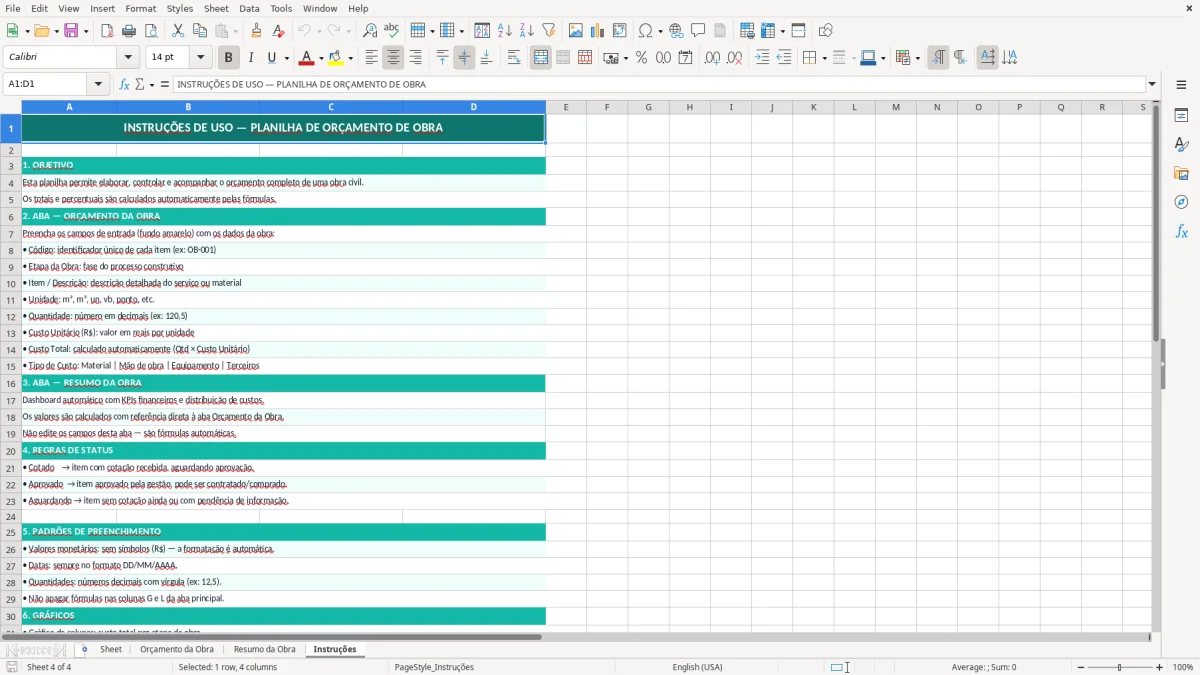This screenshot has height=675, width=1200.
Task: Toggle Print Preview
Action: coord(151,31)
